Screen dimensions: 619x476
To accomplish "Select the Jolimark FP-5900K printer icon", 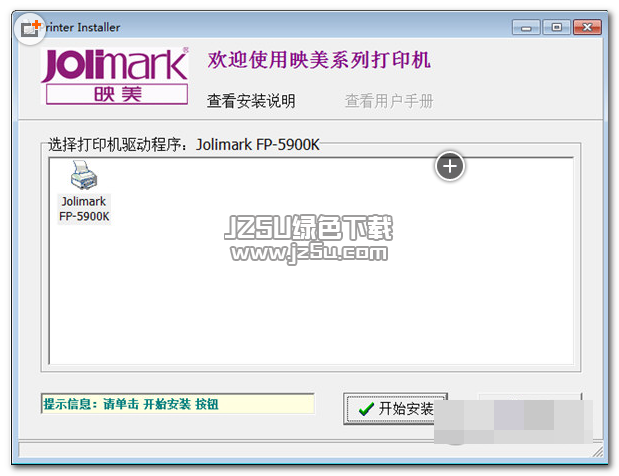I will tap(84, 175).
